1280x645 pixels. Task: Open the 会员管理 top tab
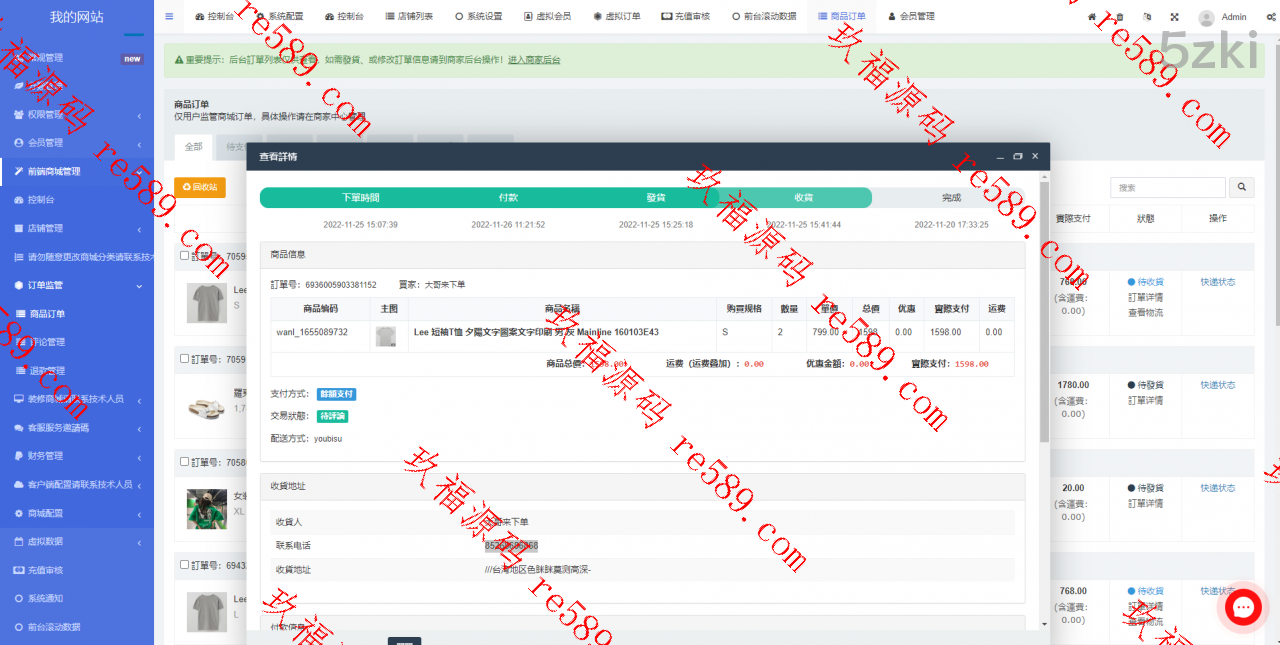tap(911, 17)
